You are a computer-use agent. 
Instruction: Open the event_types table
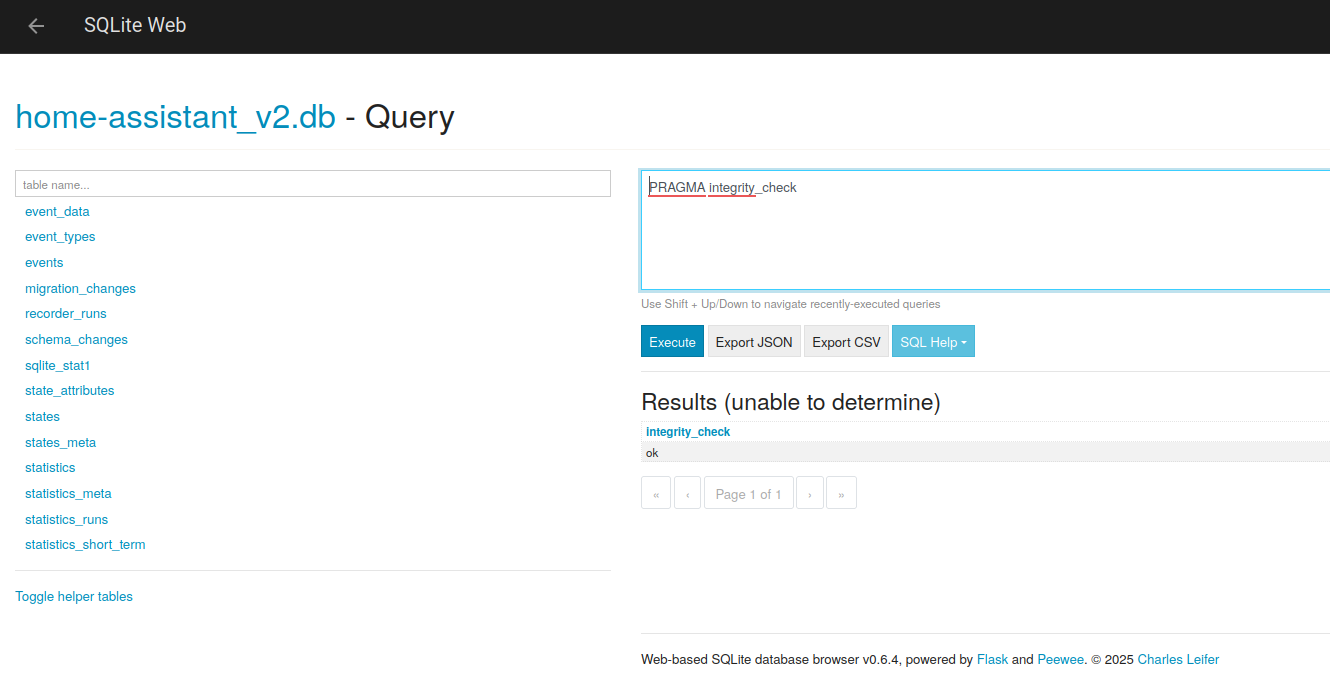60,237
